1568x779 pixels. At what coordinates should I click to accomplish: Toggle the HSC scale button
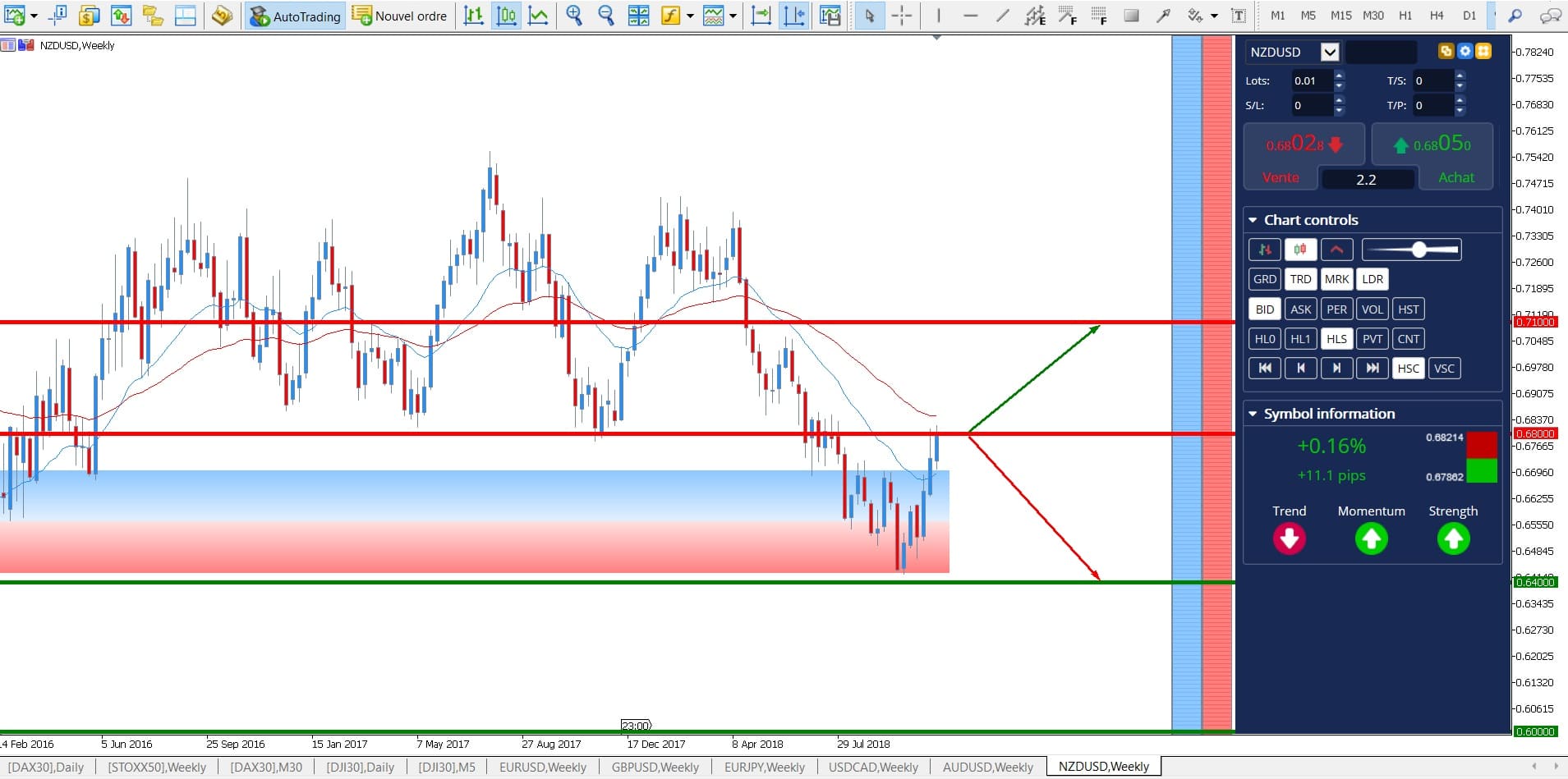pos(1408,369)
